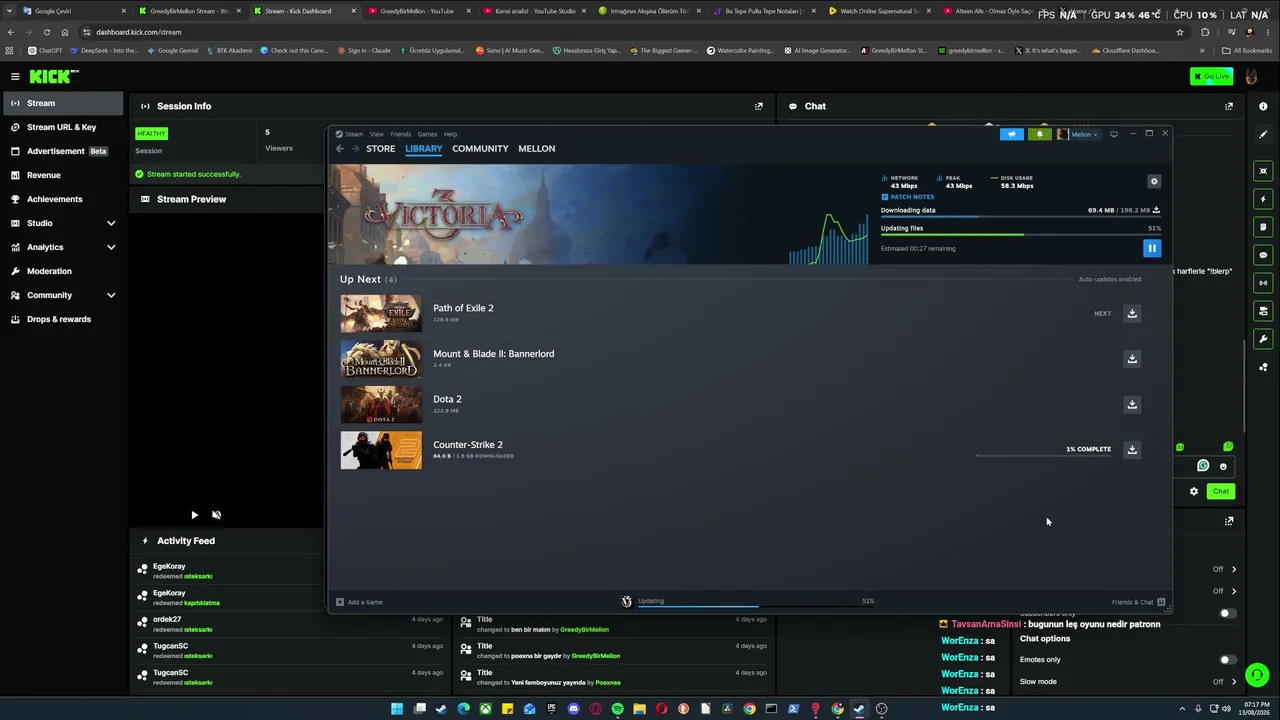Open Steam Games menu
The width and height of the screenshot is (1280, 720).
tap(427, 134)
